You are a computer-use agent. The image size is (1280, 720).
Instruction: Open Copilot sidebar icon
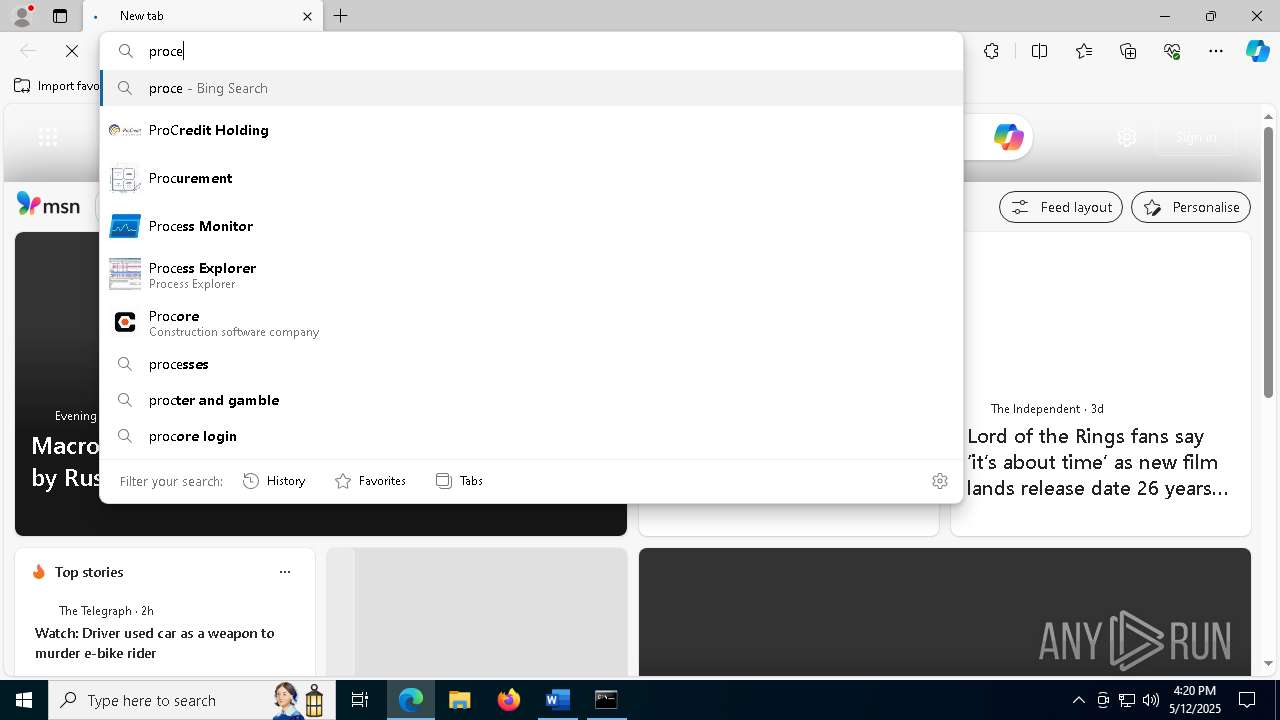pyautogui.click(x=1257, y=51)
